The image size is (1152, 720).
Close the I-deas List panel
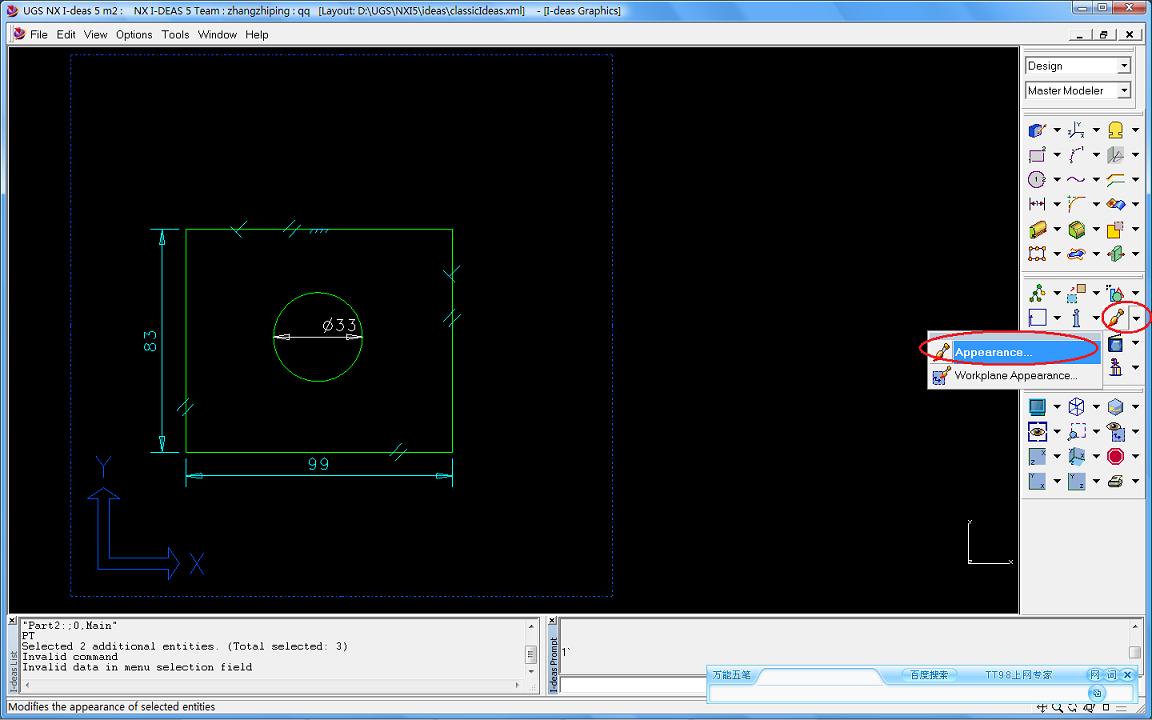(12, 621)
